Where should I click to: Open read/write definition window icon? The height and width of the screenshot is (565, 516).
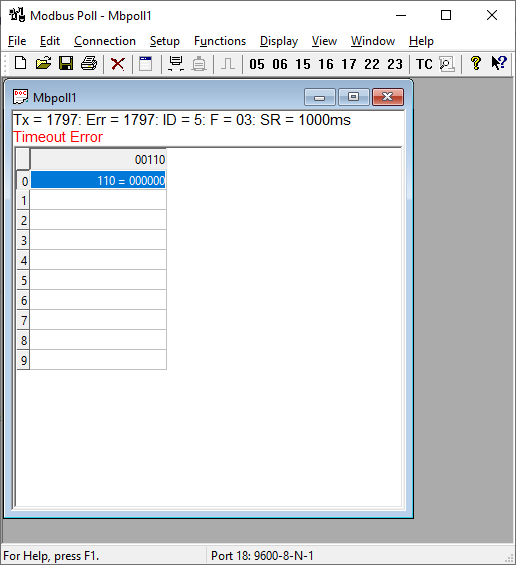coord(146,64)
